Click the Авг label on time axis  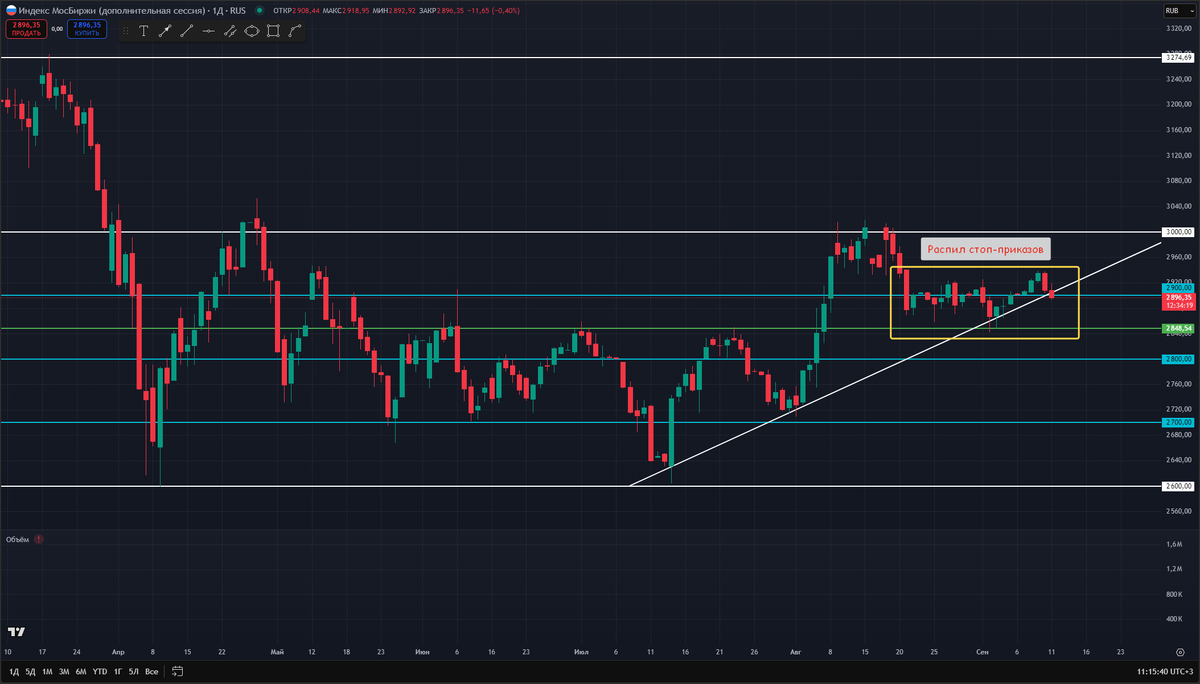point(796,651)
